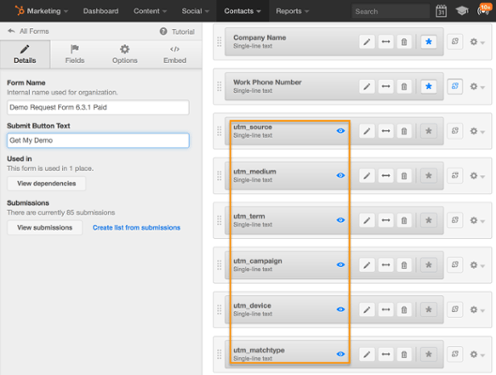Grab the drag handle of utm_source row
This screenshot has width=496, height=375.
pos(219,131)
